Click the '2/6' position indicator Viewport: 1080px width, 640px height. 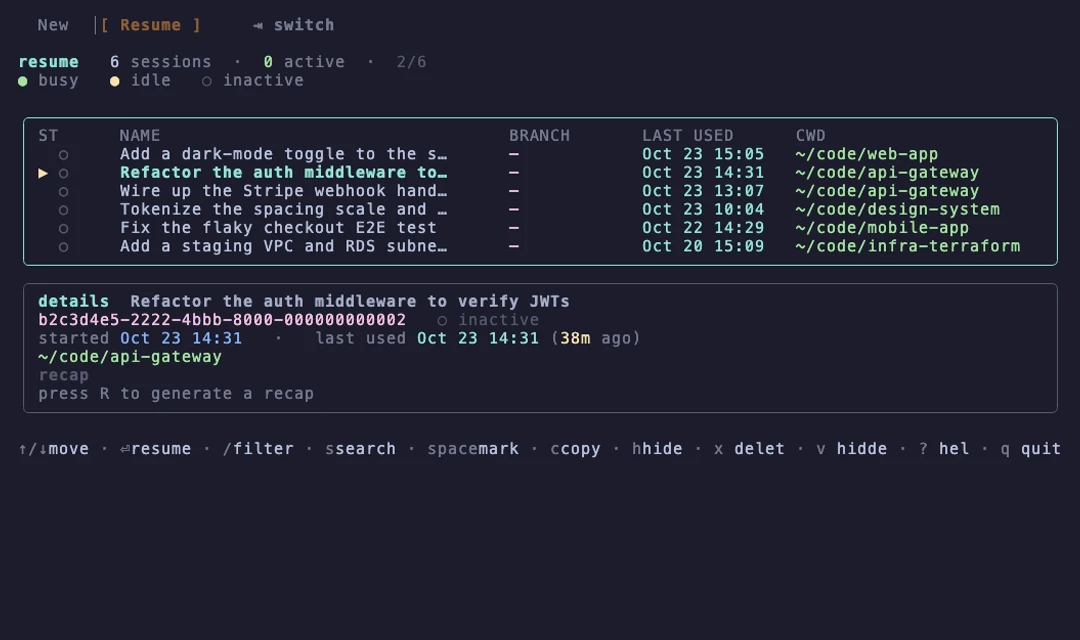coord(411,62)
